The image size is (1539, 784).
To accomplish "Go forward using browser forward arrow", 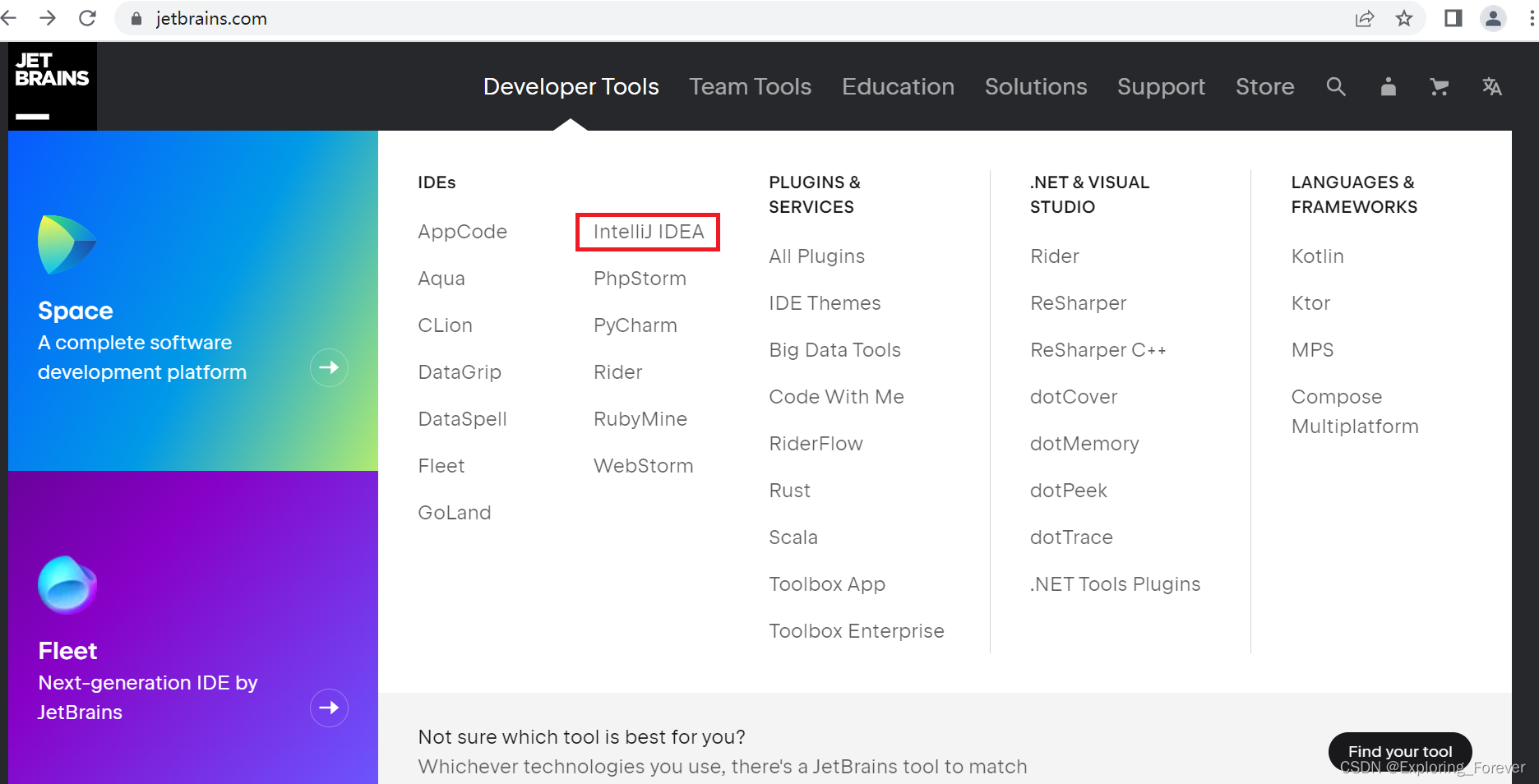I will 48,18.
